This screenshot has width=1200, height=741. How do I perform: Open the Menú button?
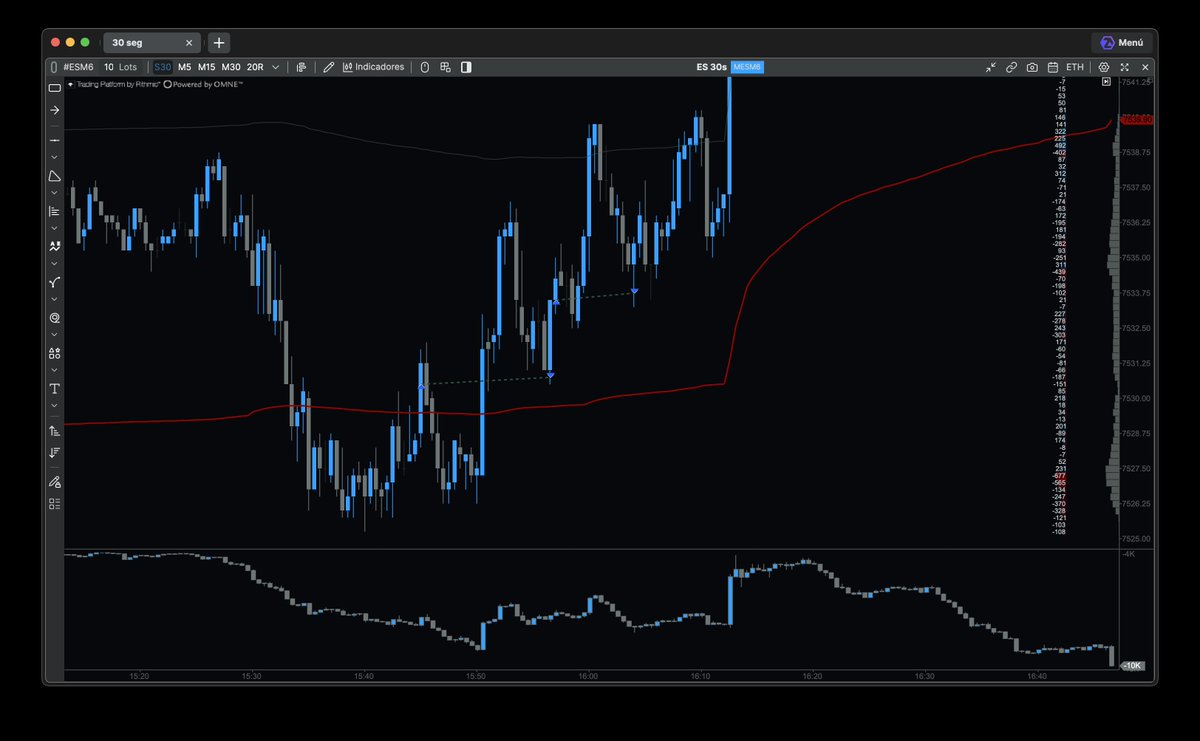click(x=1121, y=43)
